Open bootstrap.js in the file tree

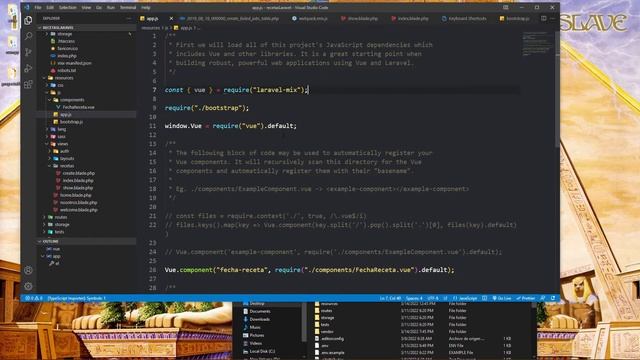(71, 122)
